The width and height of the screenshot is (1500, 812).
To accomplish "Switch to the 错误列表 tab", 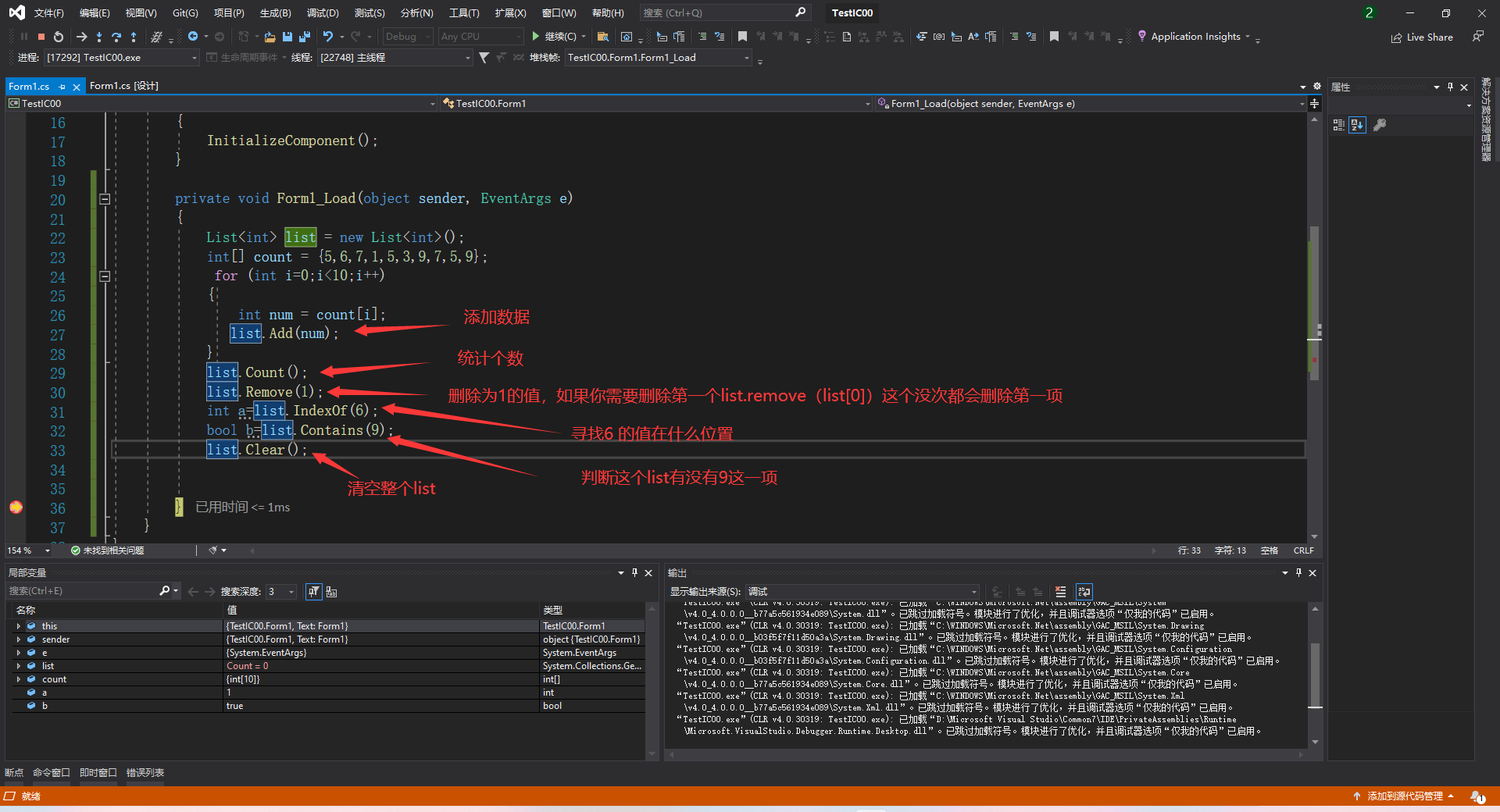I will pyautogui.click(x=145, y=773).
